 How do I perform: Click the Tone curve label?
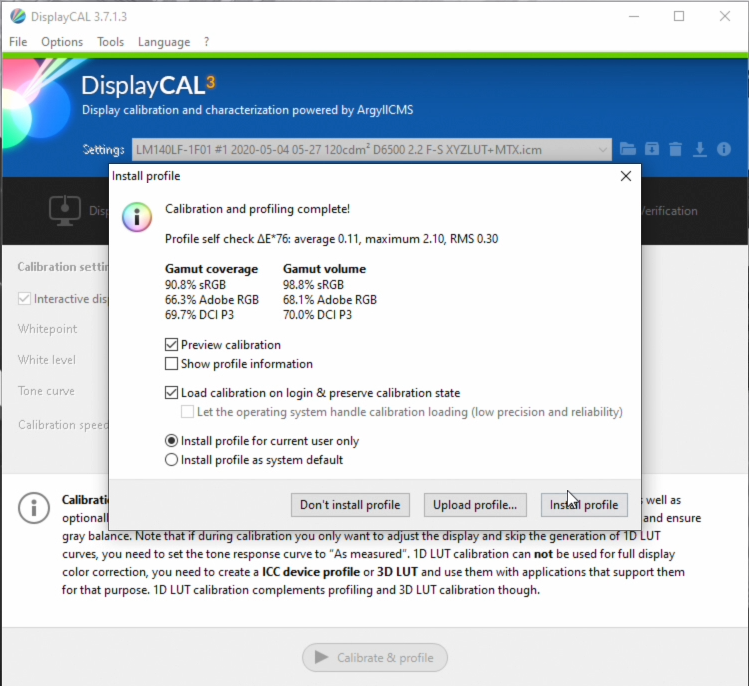46,391
